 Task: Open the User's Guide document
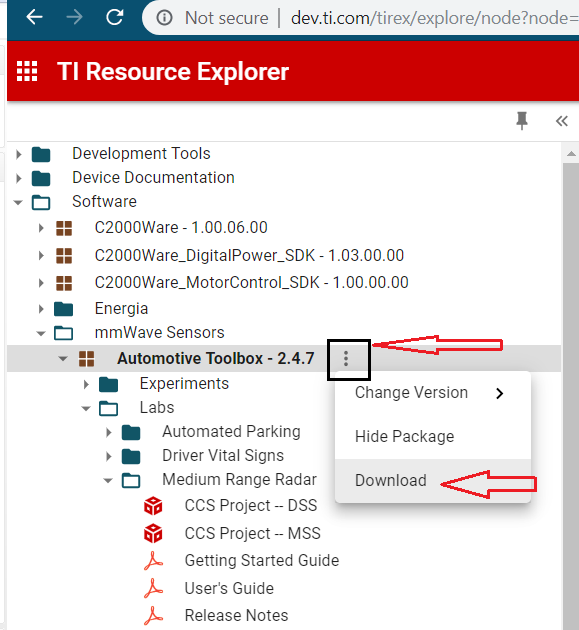tap(229, 588)
